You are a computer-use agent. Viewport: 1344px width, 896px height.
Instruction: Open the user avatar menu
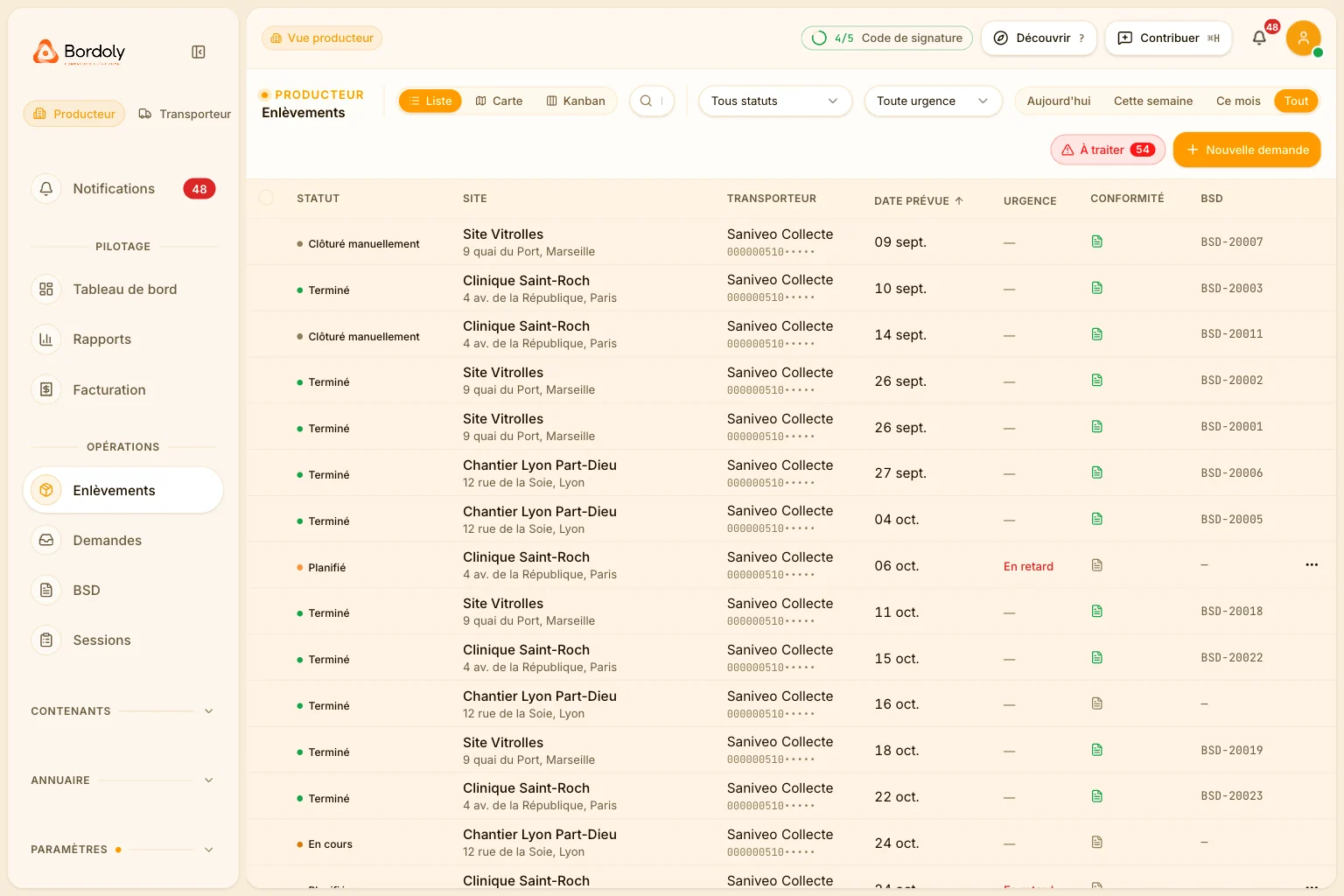click(1303, 38)
